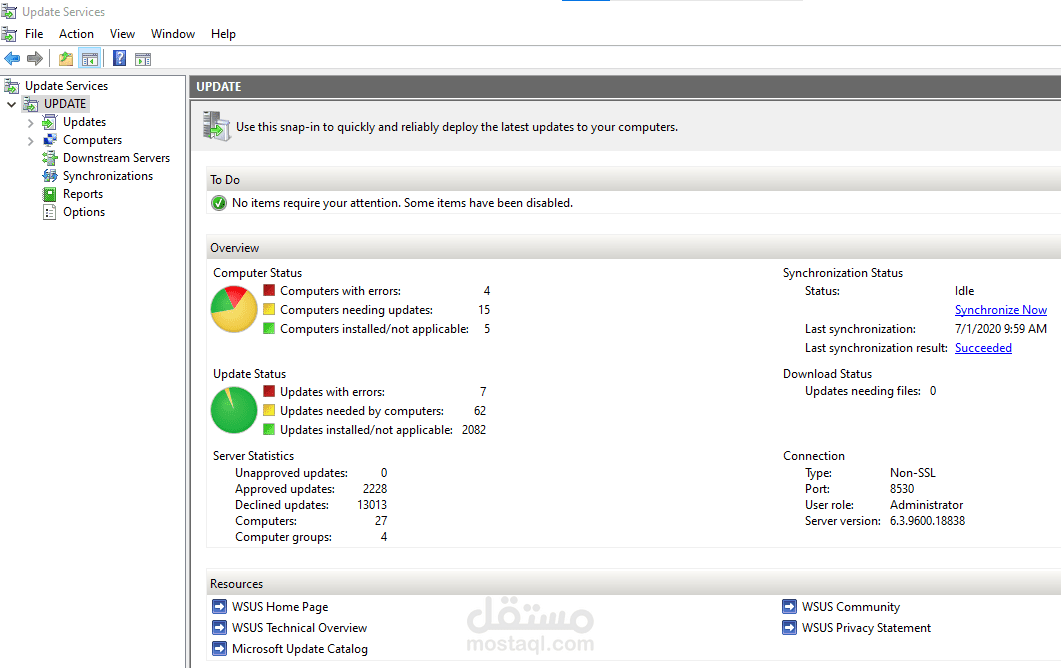Click the "Computers needing updates:" label

click(x=357, y=309)
